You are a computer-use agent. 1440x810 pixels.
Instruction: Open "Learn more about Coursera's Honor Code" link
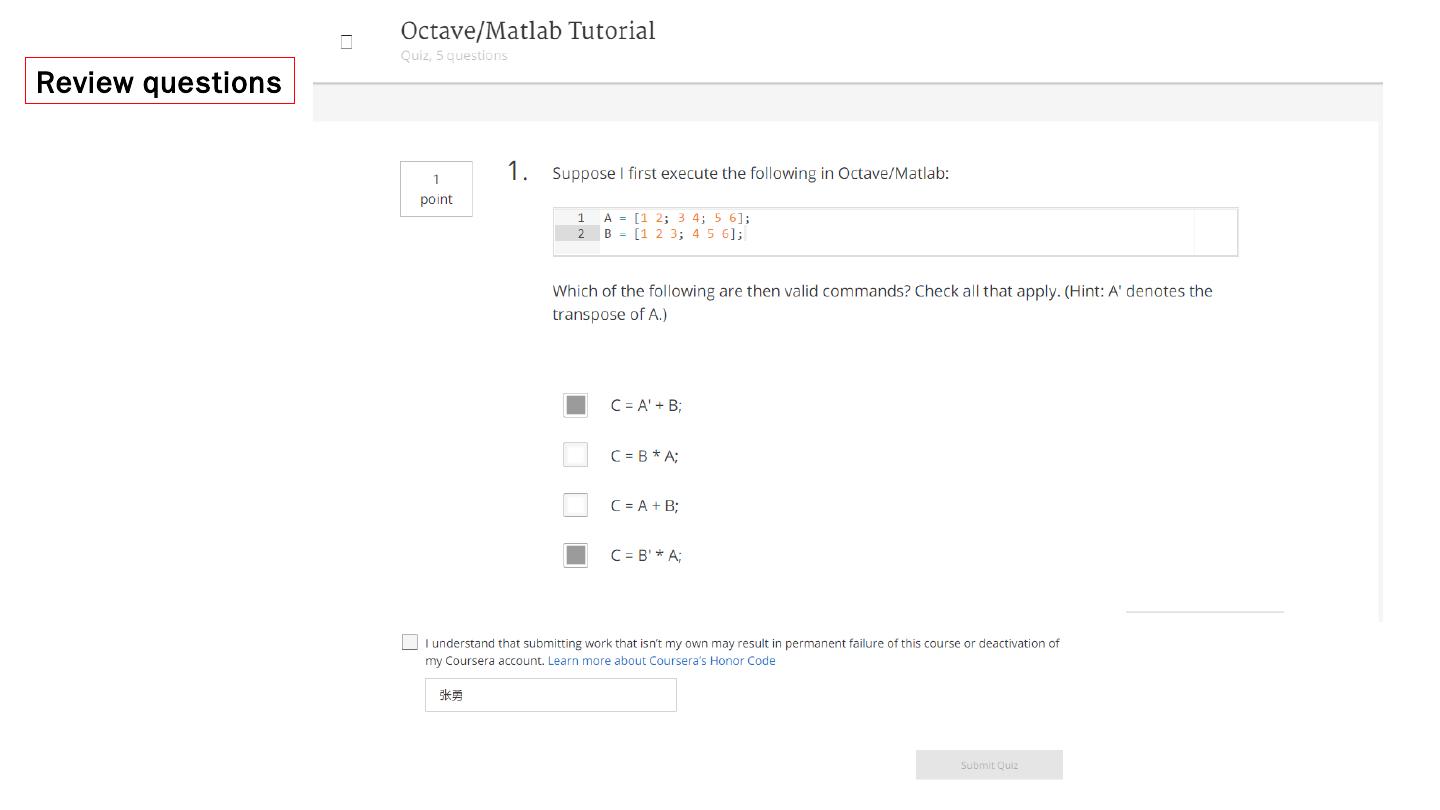point(661,661)
